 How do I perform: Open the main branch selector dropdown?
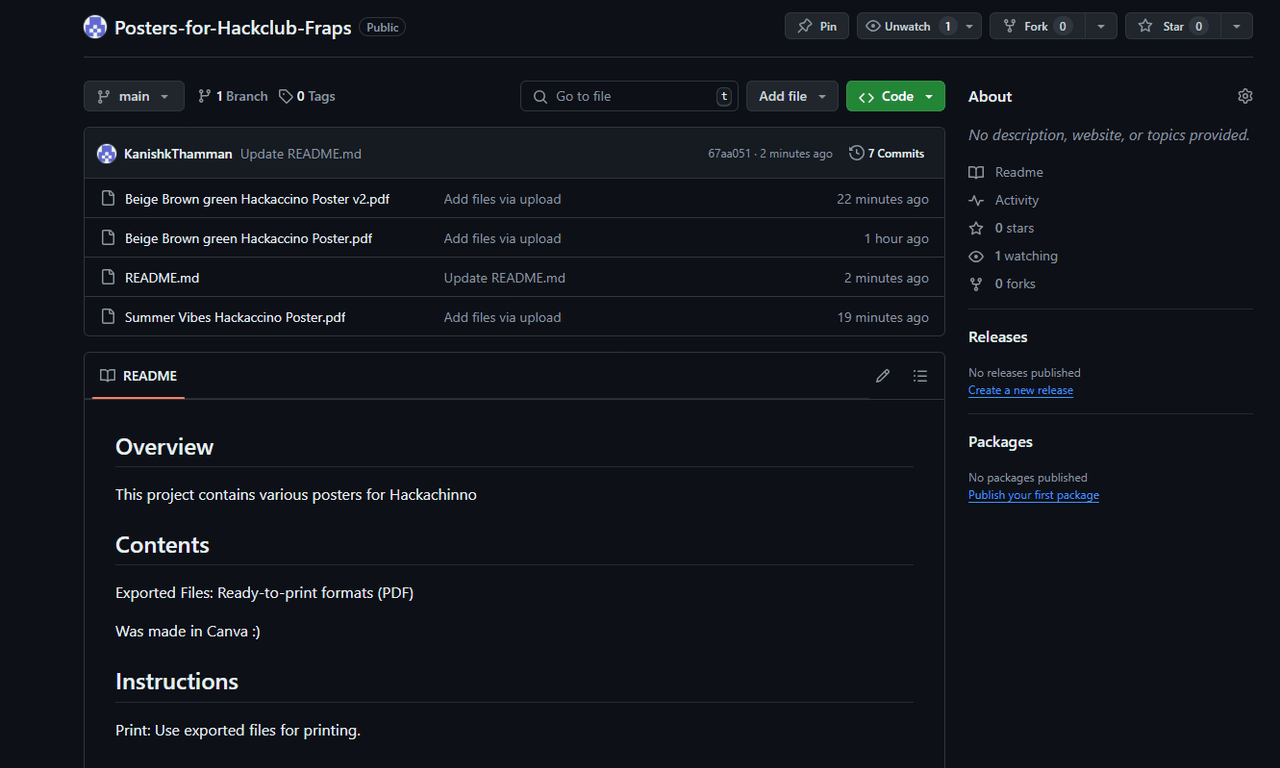[134, 96]
